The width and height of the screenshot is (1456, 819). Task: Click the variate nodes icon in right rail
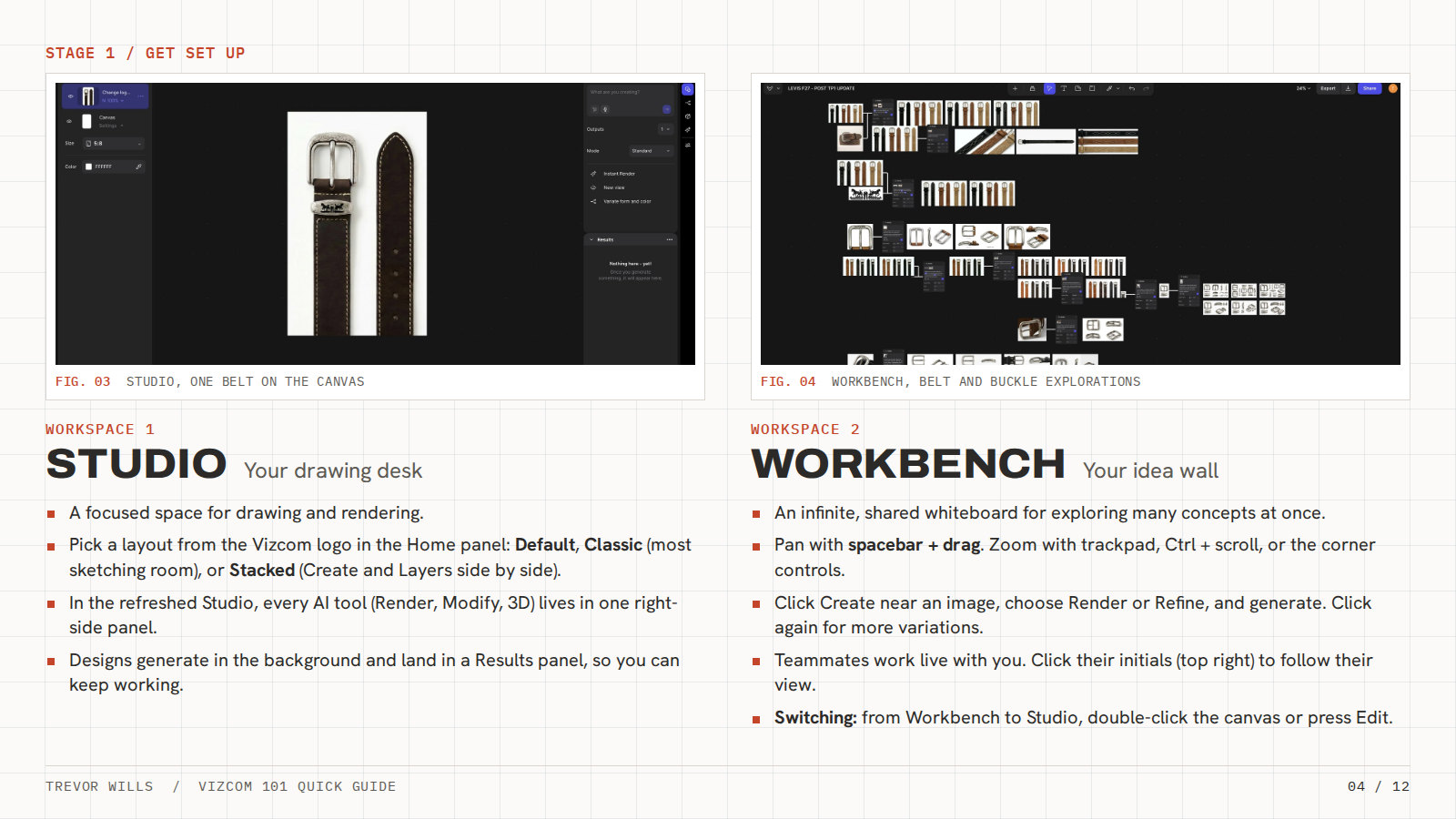(x=688, y=103)
